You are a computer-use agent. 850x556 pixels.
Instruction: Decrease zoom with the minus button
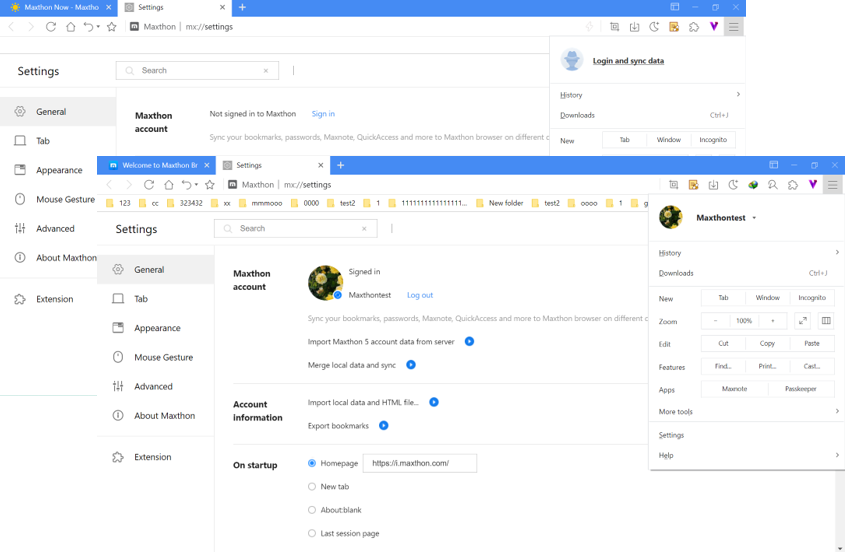[x=716, y=321]
